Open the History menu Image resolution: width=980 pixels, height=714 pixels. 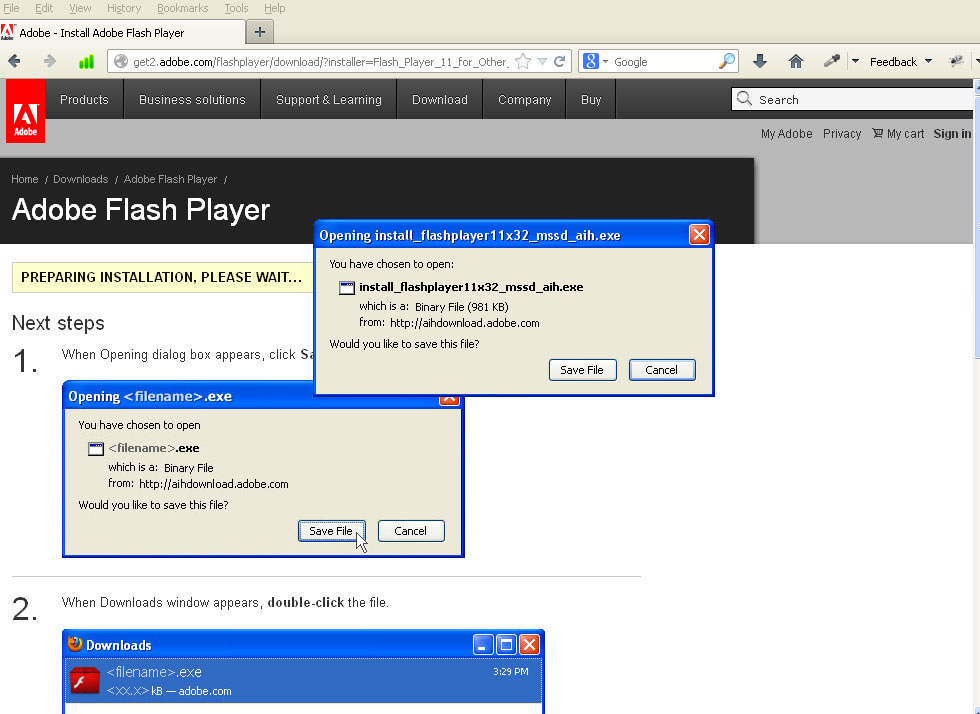click(x=124, y=8)
